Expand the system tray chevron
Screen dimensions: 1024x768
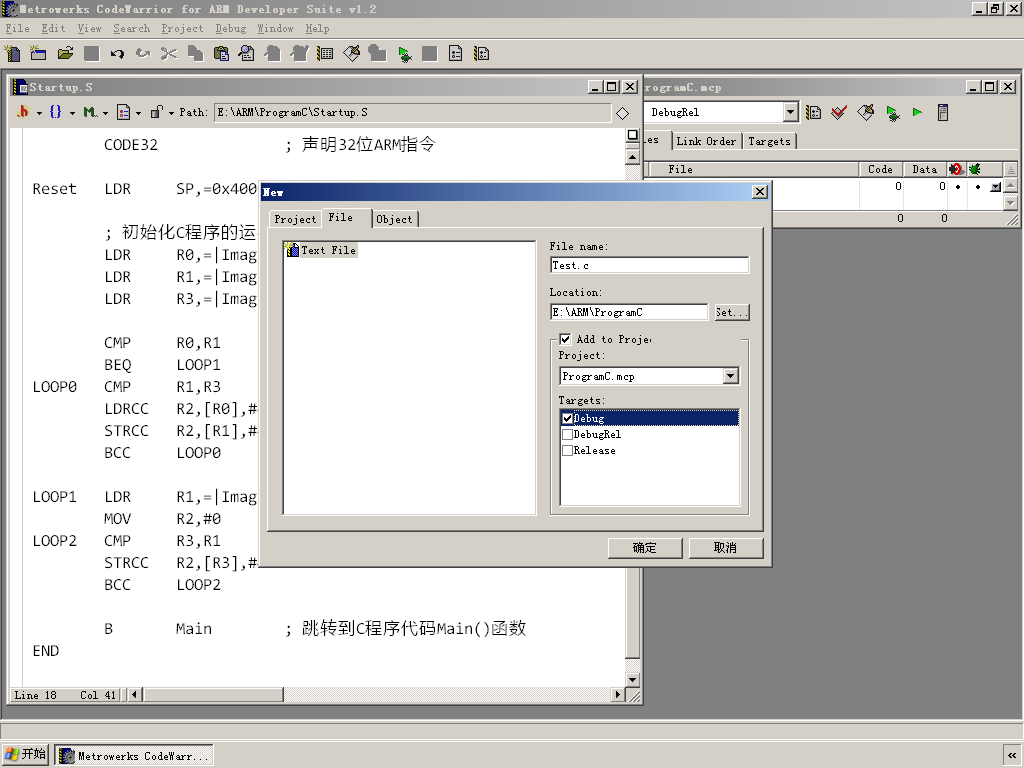1012,756
